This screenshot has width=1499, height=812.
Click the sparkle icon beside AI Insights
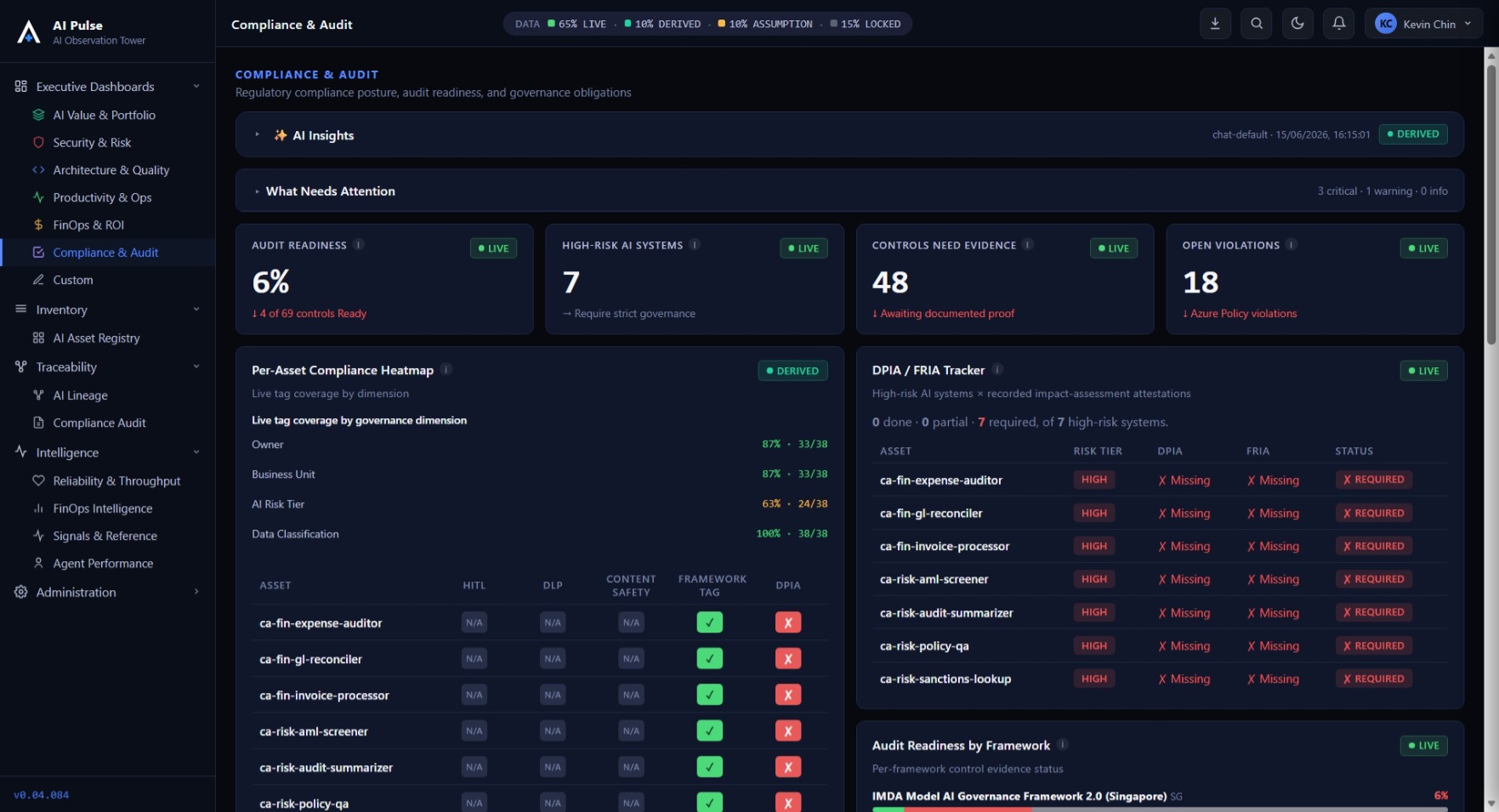click(280, 134)
